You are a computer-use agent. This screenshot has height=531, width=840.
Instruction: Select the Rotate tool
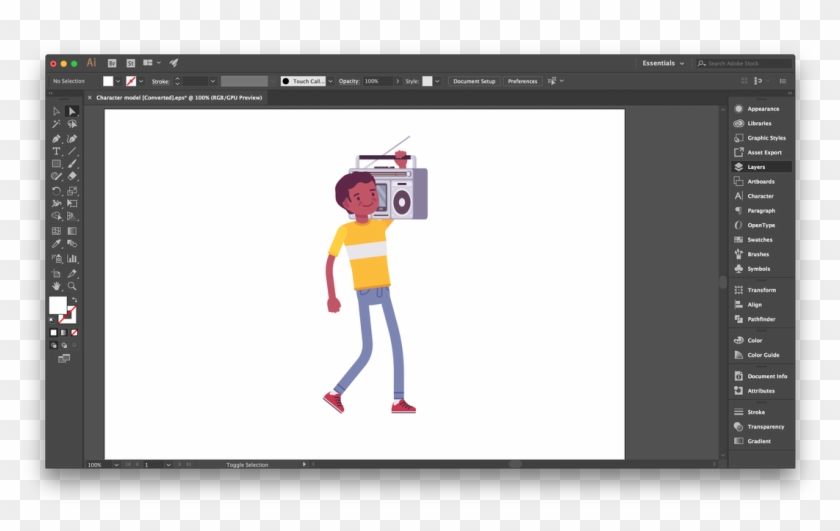[x=56, y=191]
